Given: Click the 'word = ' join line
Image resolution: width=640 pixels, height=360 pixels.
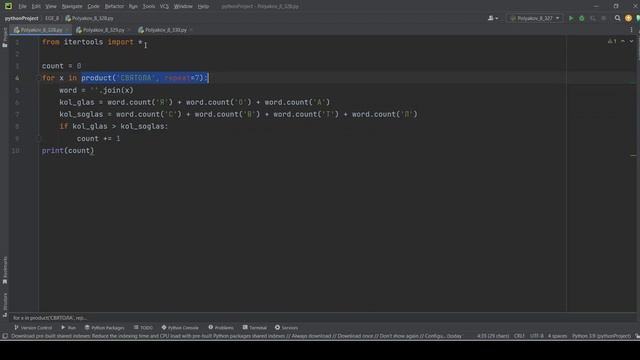Looking at the screenshot, I should (96, 90).
